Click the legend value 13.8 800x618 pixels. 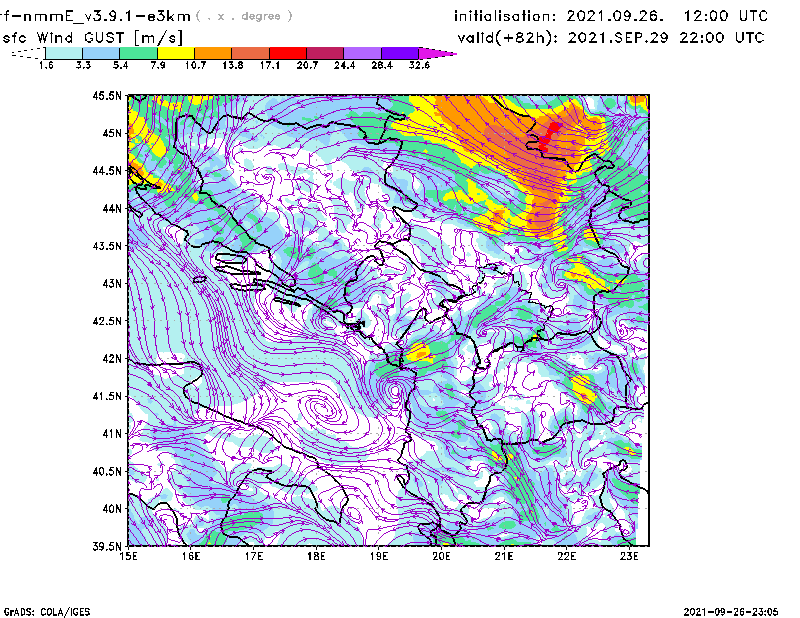click(233, 65)
